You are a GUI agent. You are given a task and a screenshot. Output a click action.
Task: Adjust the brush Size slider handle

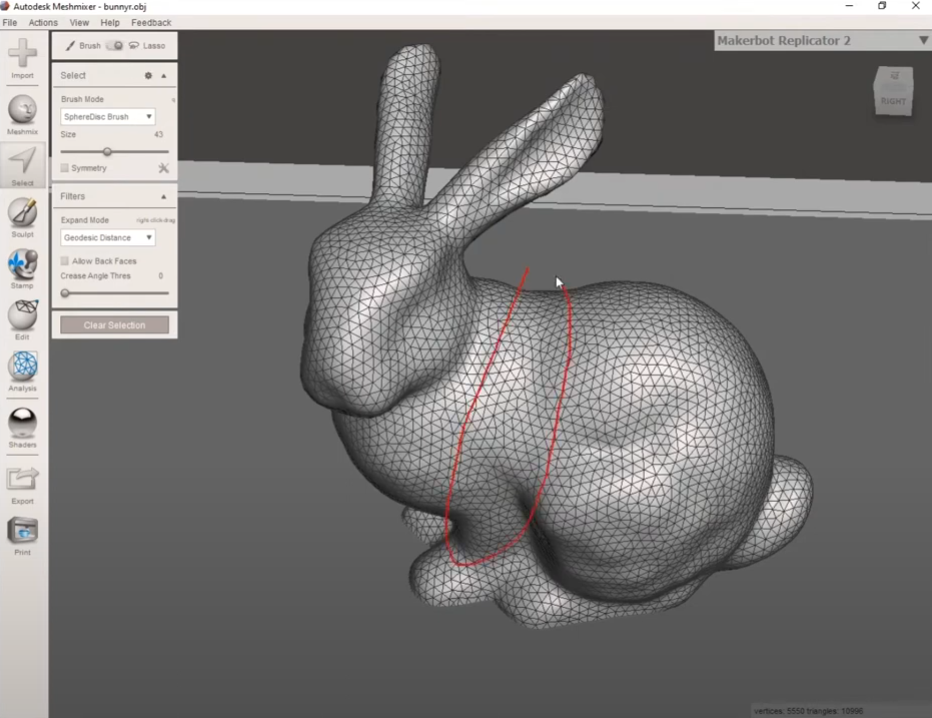point(107,152)
